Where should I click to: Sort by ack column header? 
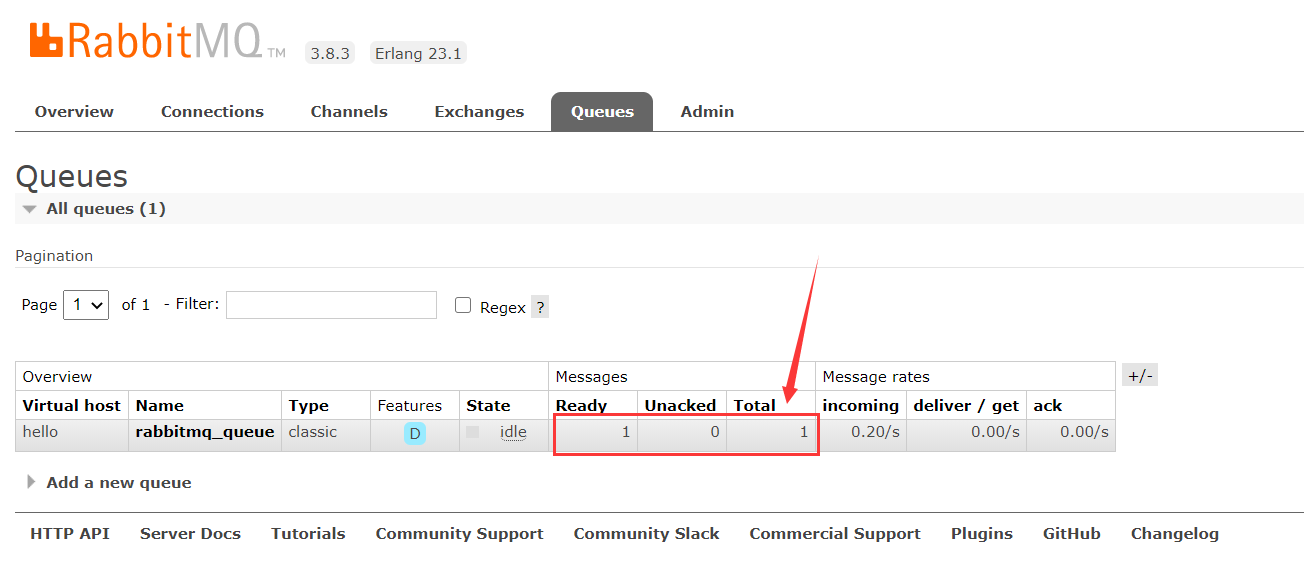pyautogui.click(x=1048, y=406)
